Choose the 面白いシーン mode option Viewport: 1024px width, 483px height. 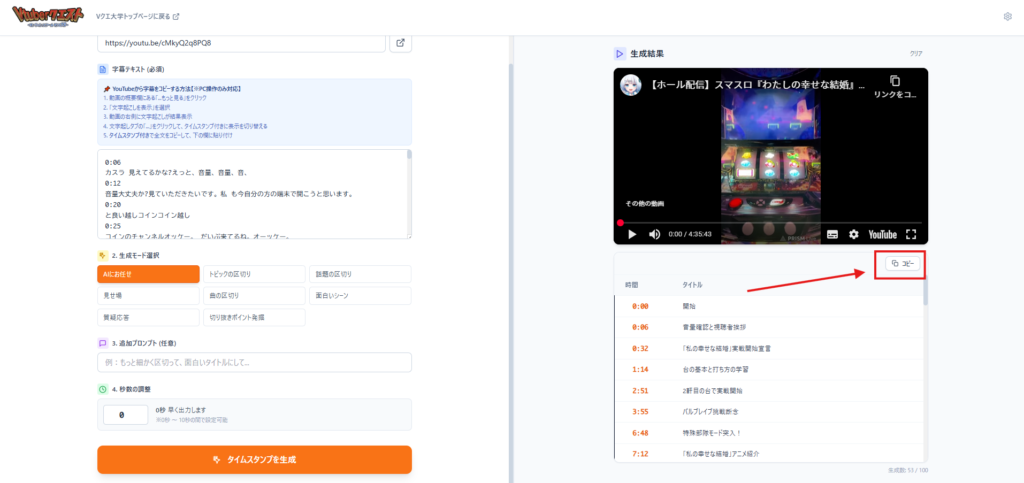(x=359, y=296)
